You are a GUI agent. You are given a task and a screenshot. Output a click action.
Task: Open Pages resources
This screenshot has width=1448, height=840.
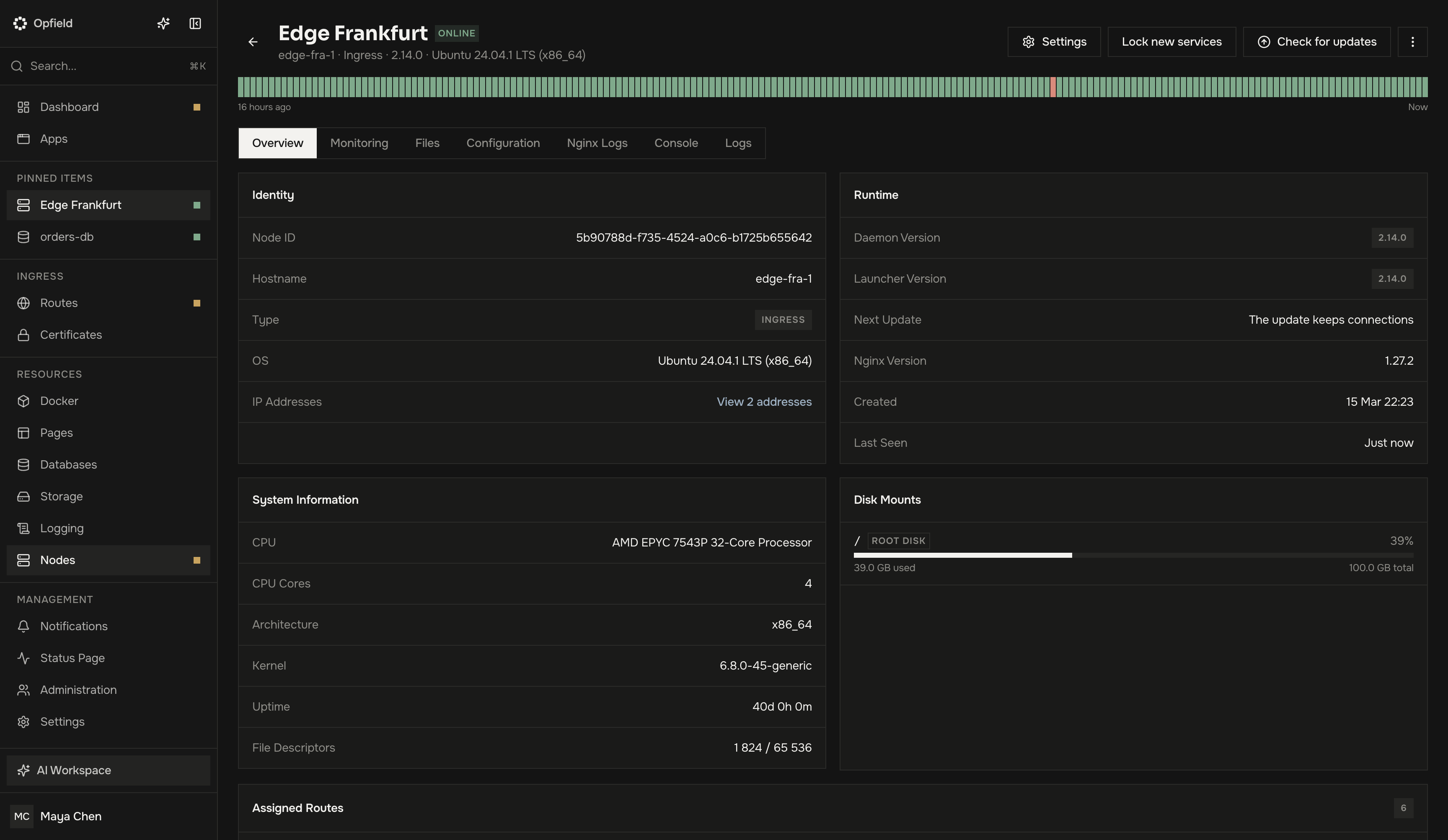pyautogui.click(x=109, y=433)
